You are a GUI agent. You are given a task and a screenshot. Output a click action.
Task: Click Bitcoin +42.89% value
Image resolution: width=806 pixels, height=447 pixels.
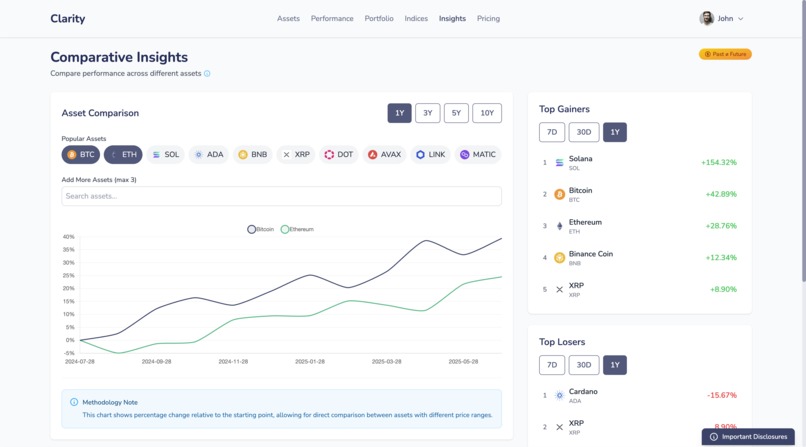click(x=721, y=194)
